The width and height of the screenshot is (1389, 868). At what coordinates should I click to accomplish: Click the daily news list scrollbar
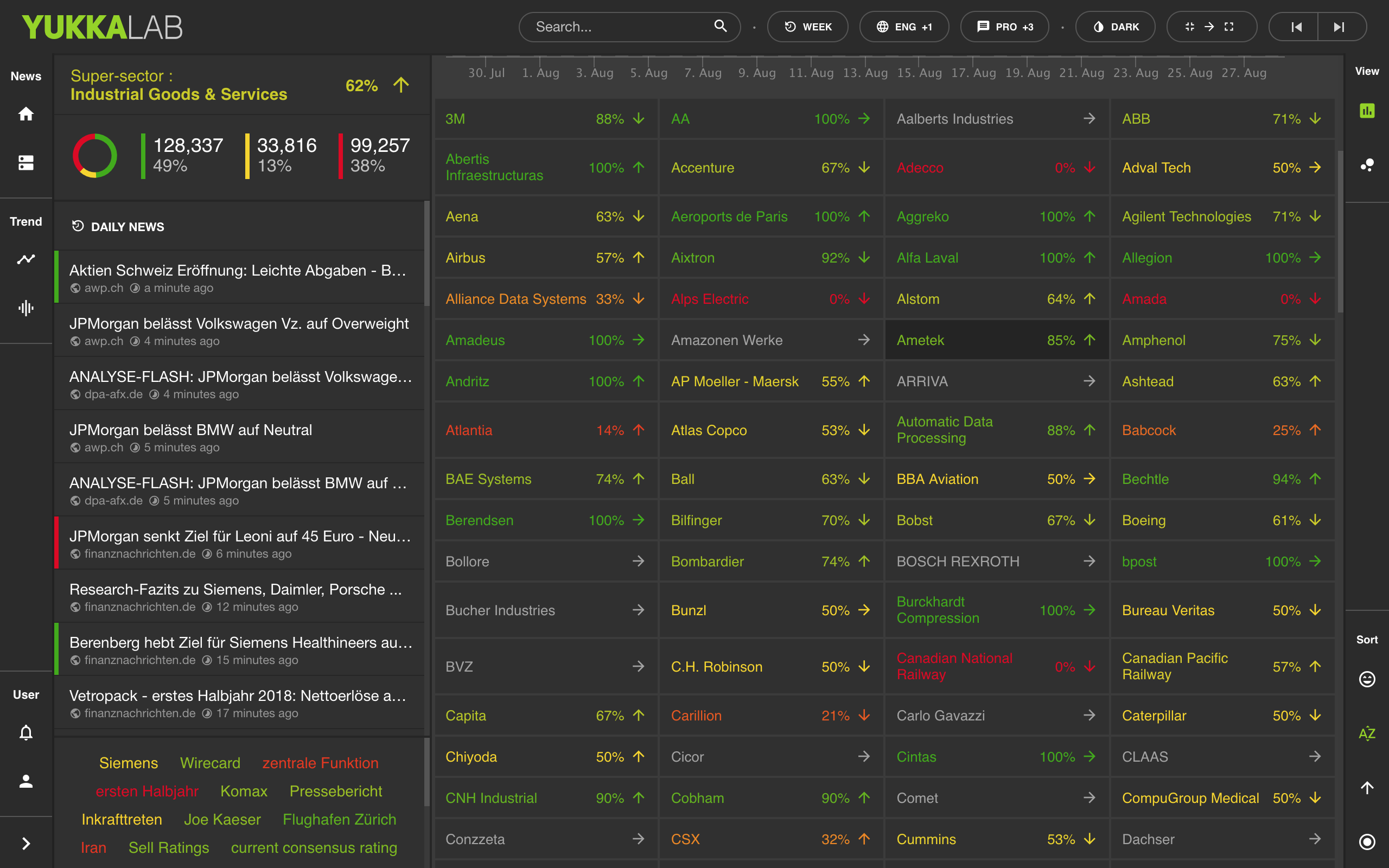(426, 253)
